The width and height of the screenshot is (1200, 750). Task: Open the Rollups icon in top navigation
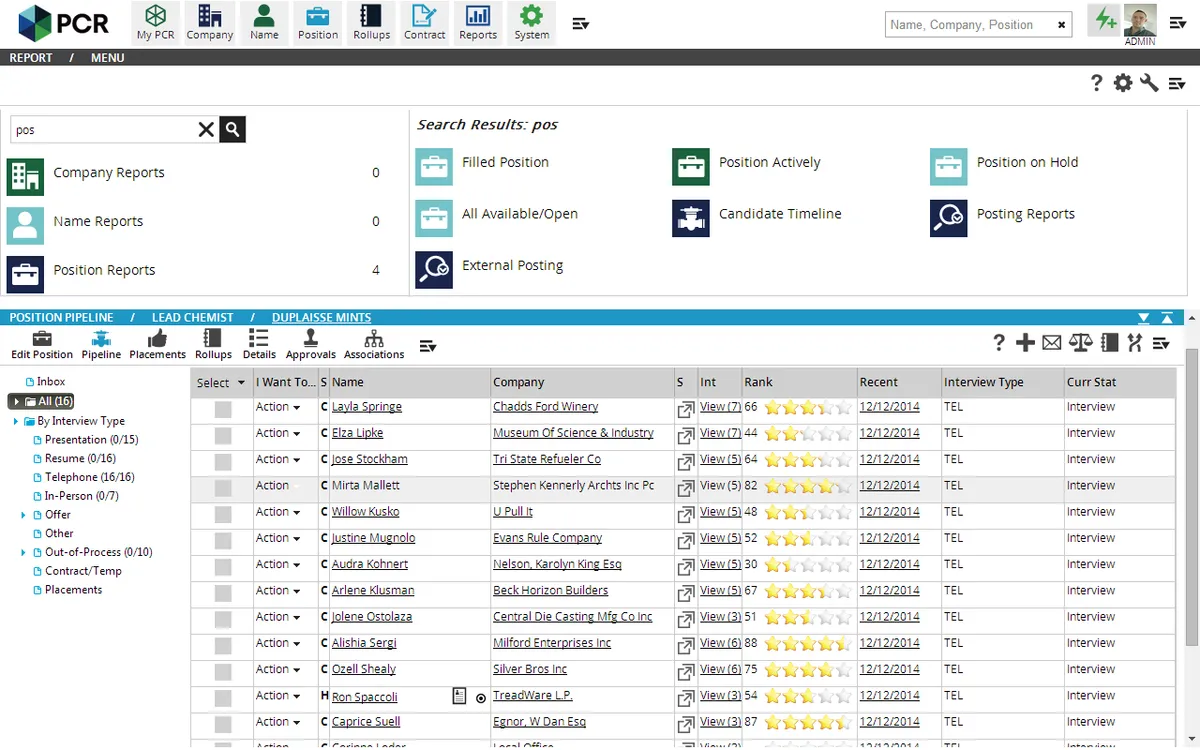pyautogui.click(x=371, y=16)
